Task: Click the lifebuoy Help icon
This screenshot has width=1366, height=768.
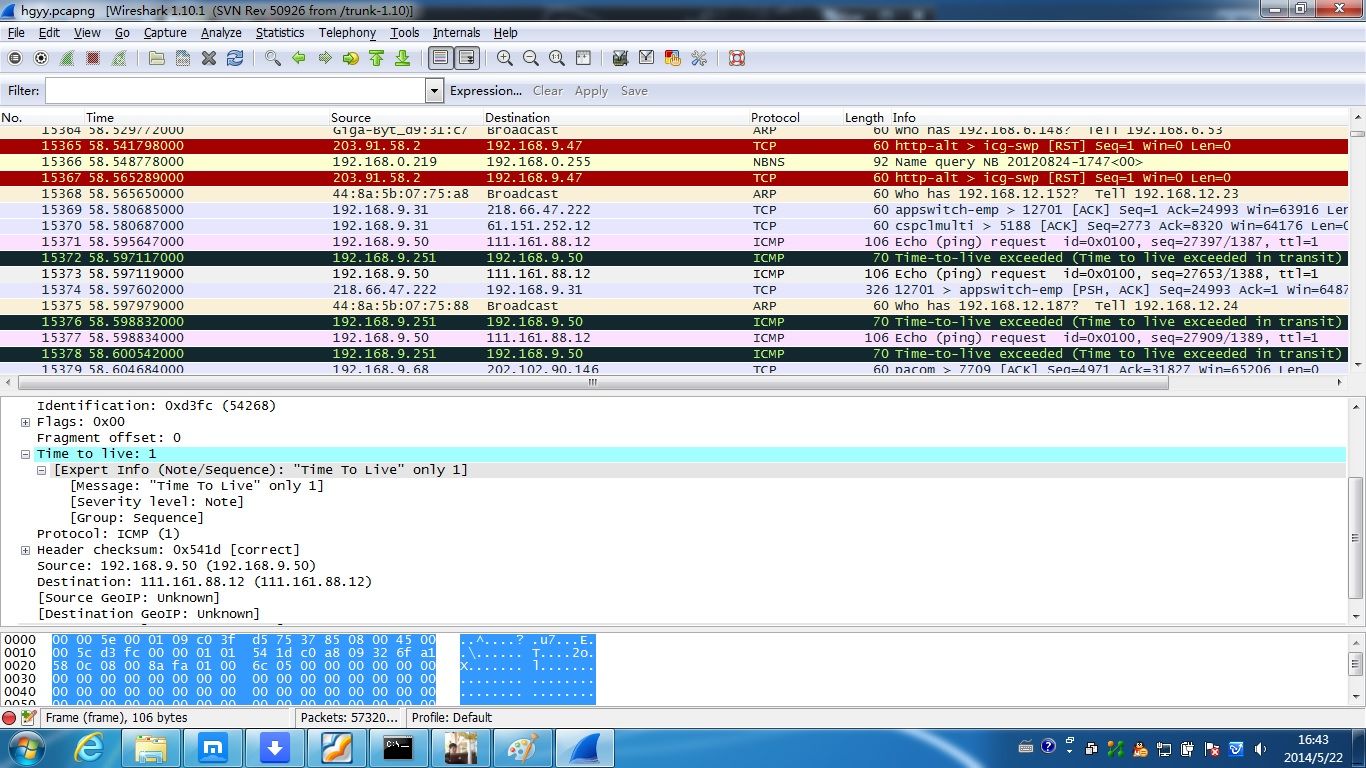Action: tap(737, 59)
